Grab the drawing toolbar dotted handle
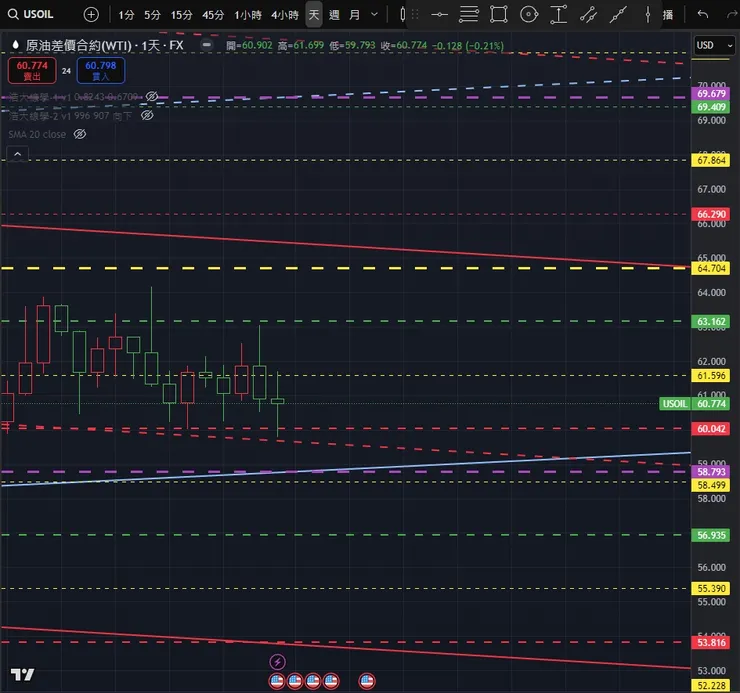The height and width of the screenshot is (693, 740). tap(415, 15)
